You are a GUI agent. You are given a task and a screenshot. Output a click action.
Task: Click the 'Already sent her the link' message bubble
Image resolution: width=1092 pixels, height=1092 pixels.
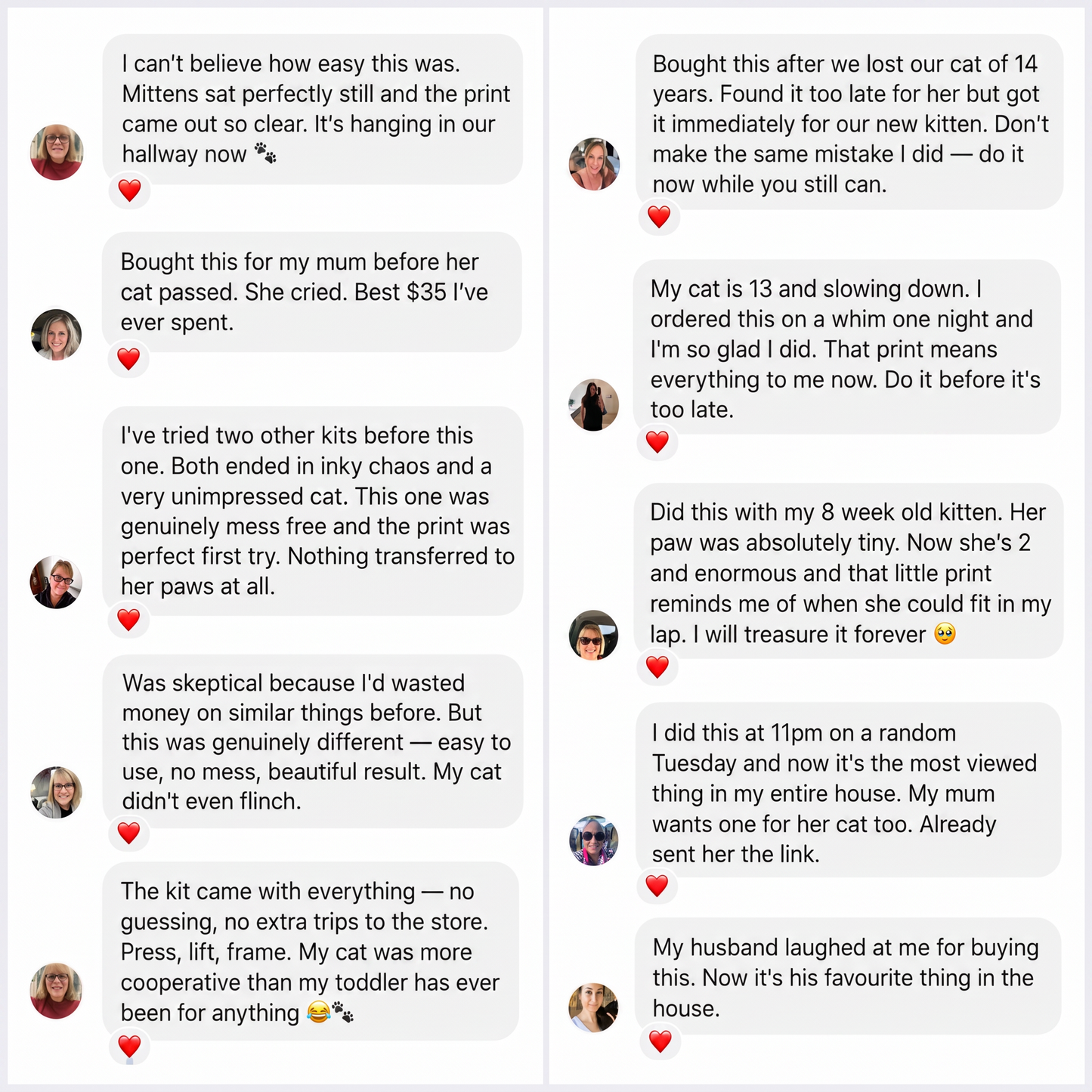click(848, 790)
